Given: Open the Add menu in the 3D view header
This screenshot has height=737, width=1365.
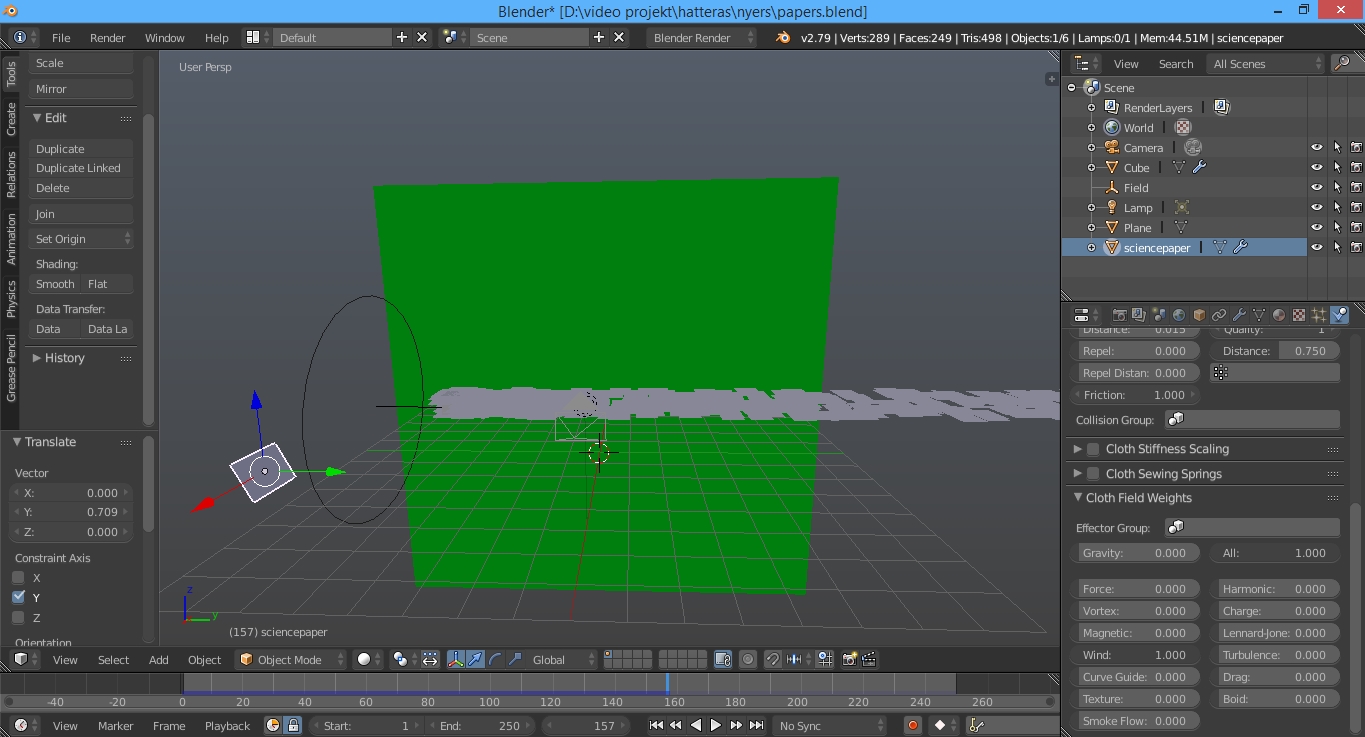Looking at the screenshot, I should point(159,659).
